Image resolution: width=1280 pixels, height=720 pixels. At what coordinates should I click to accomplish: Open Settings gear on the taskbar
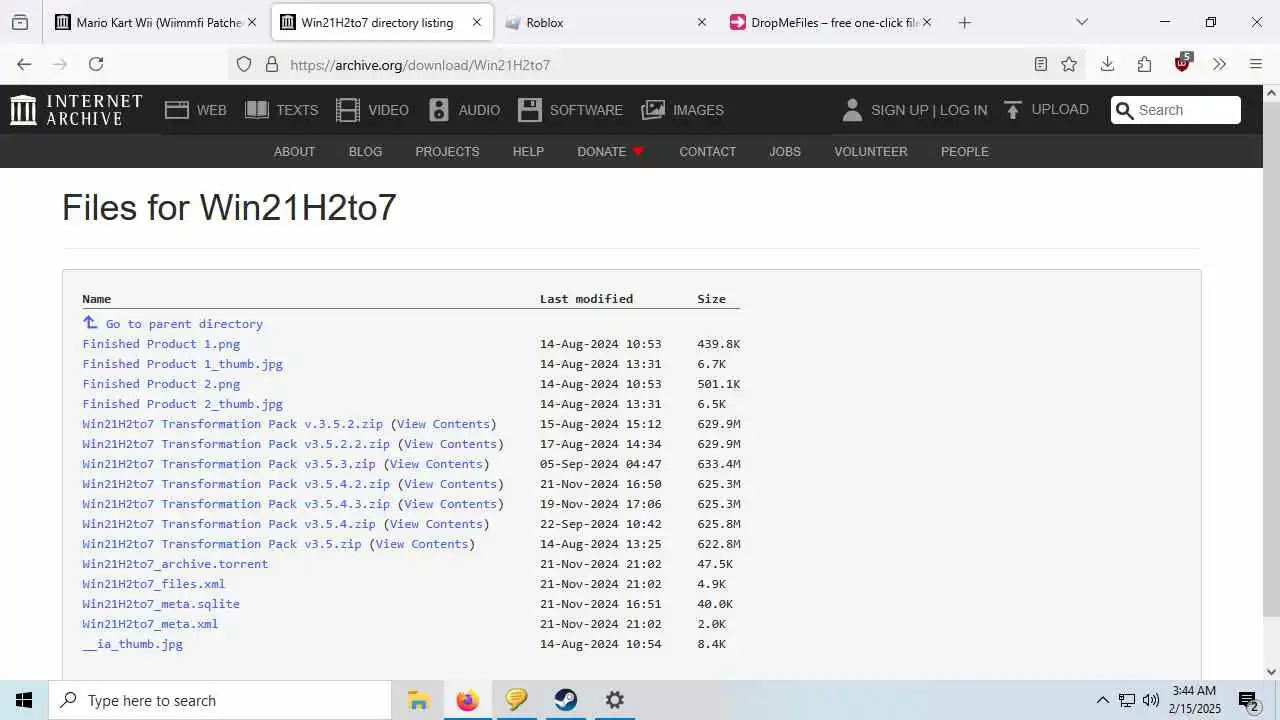615,700
